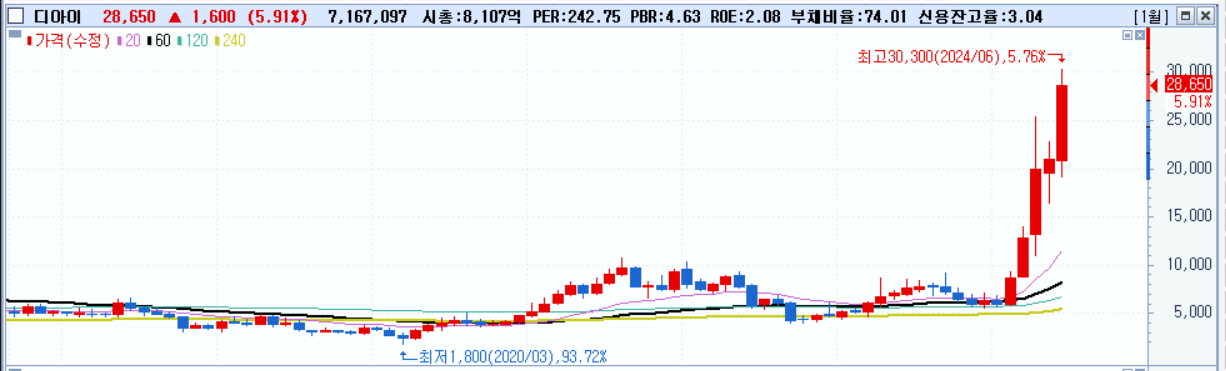
Task: Click the 최저1,800(2020/03) low price annotation
Action: [x=512, y=356]
